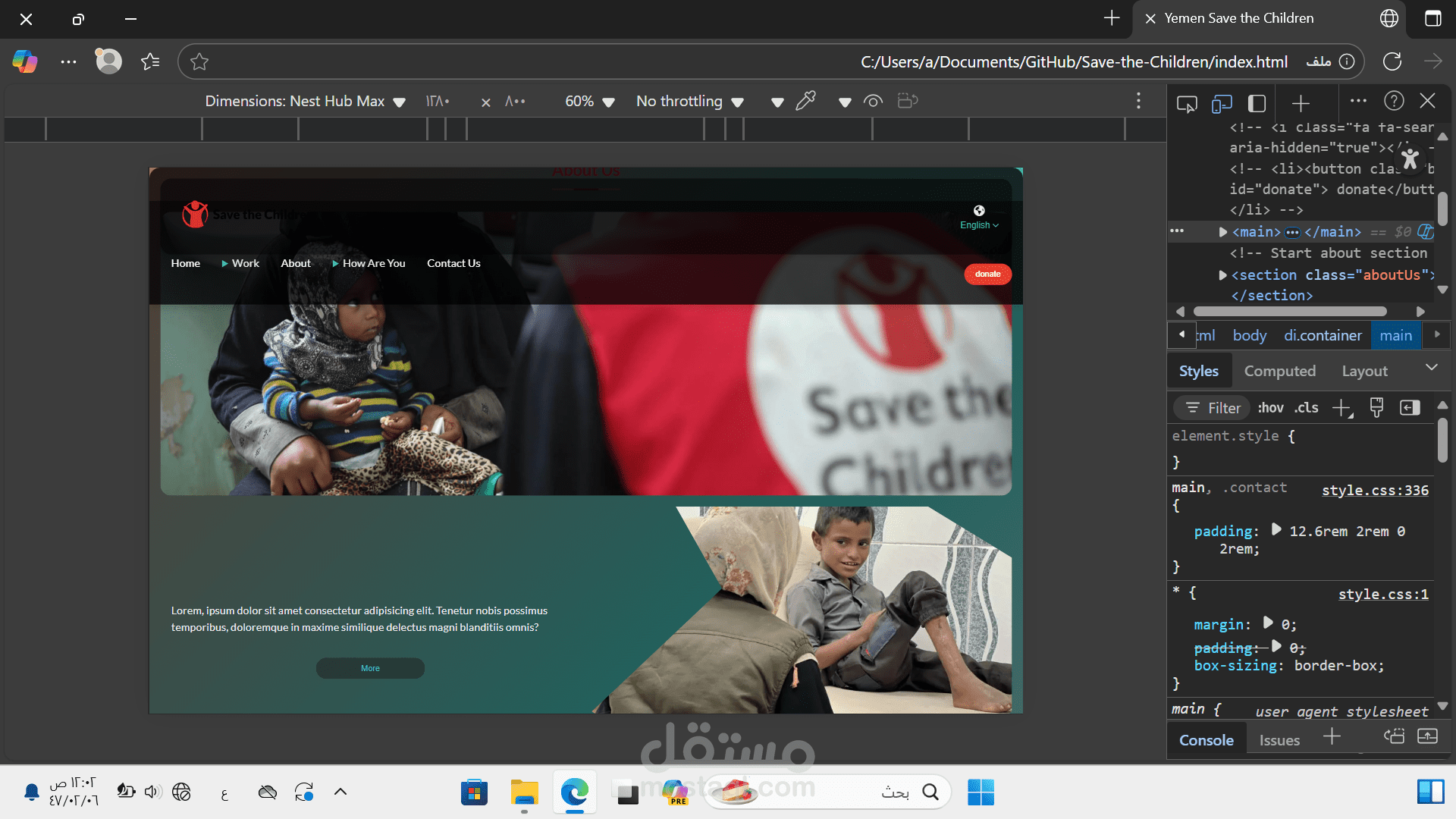Open the DevTools help icon
Image resolution: width=1456 pixels, height=819 pixels.
coord(1394,101)
